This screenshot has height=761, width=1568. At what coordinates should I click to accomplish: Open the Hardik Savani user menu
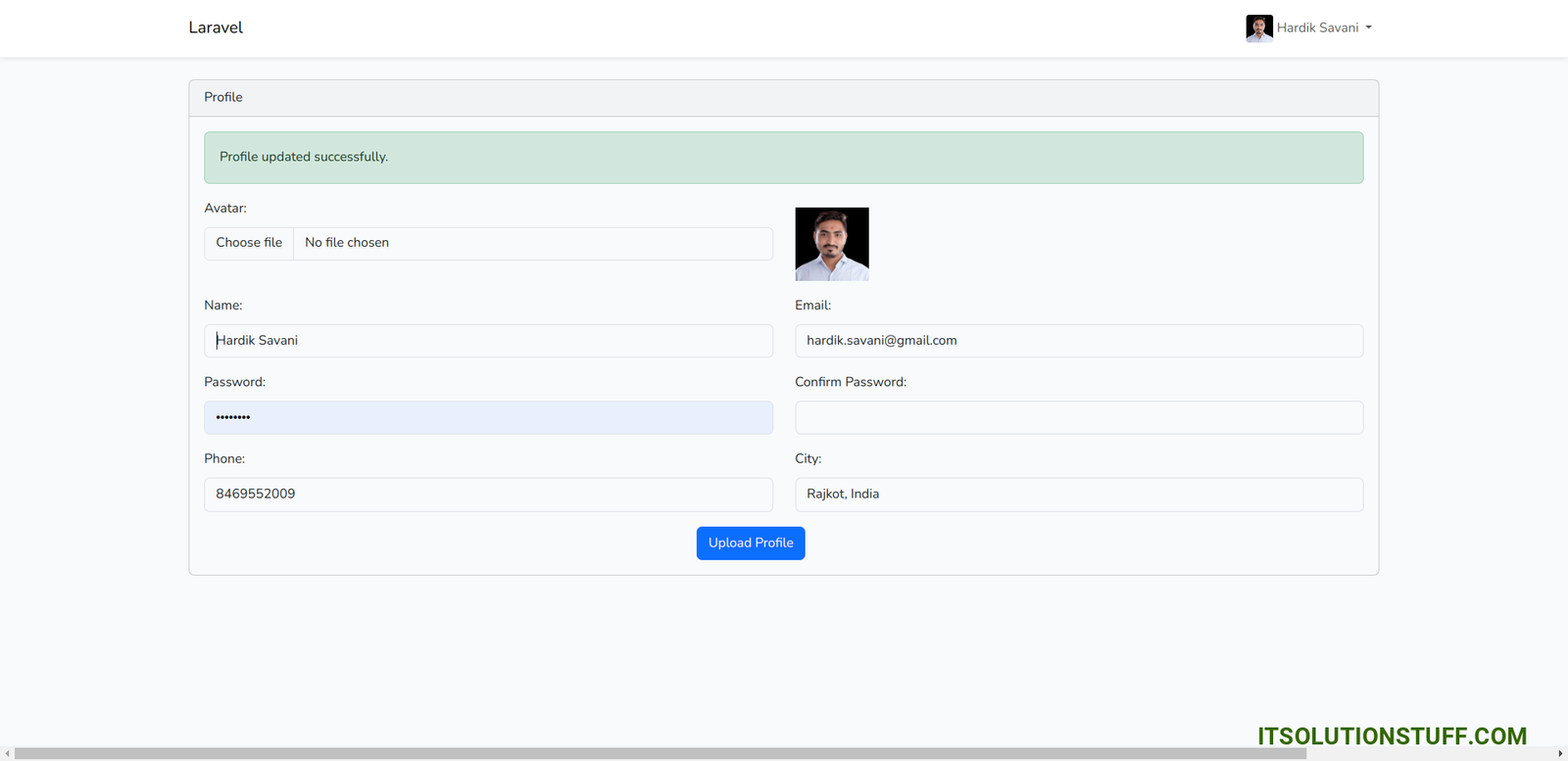(x=1317, y=28)
